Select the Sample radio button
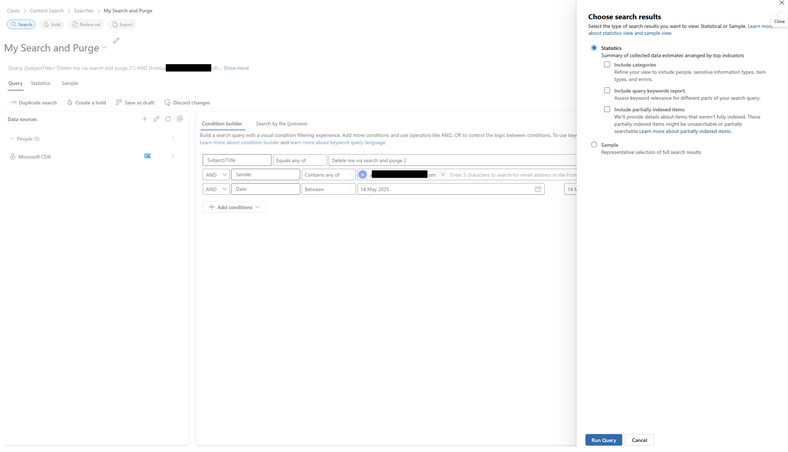Screen dimensions: 788x452 point(594,145)
